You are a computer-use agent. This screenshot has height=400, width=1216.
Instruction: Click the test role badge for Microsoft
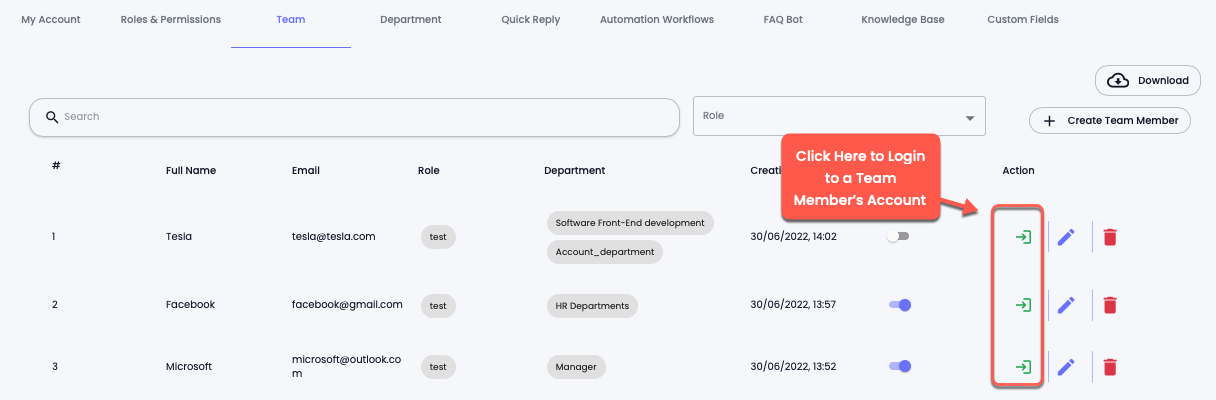tap(438, 367)
